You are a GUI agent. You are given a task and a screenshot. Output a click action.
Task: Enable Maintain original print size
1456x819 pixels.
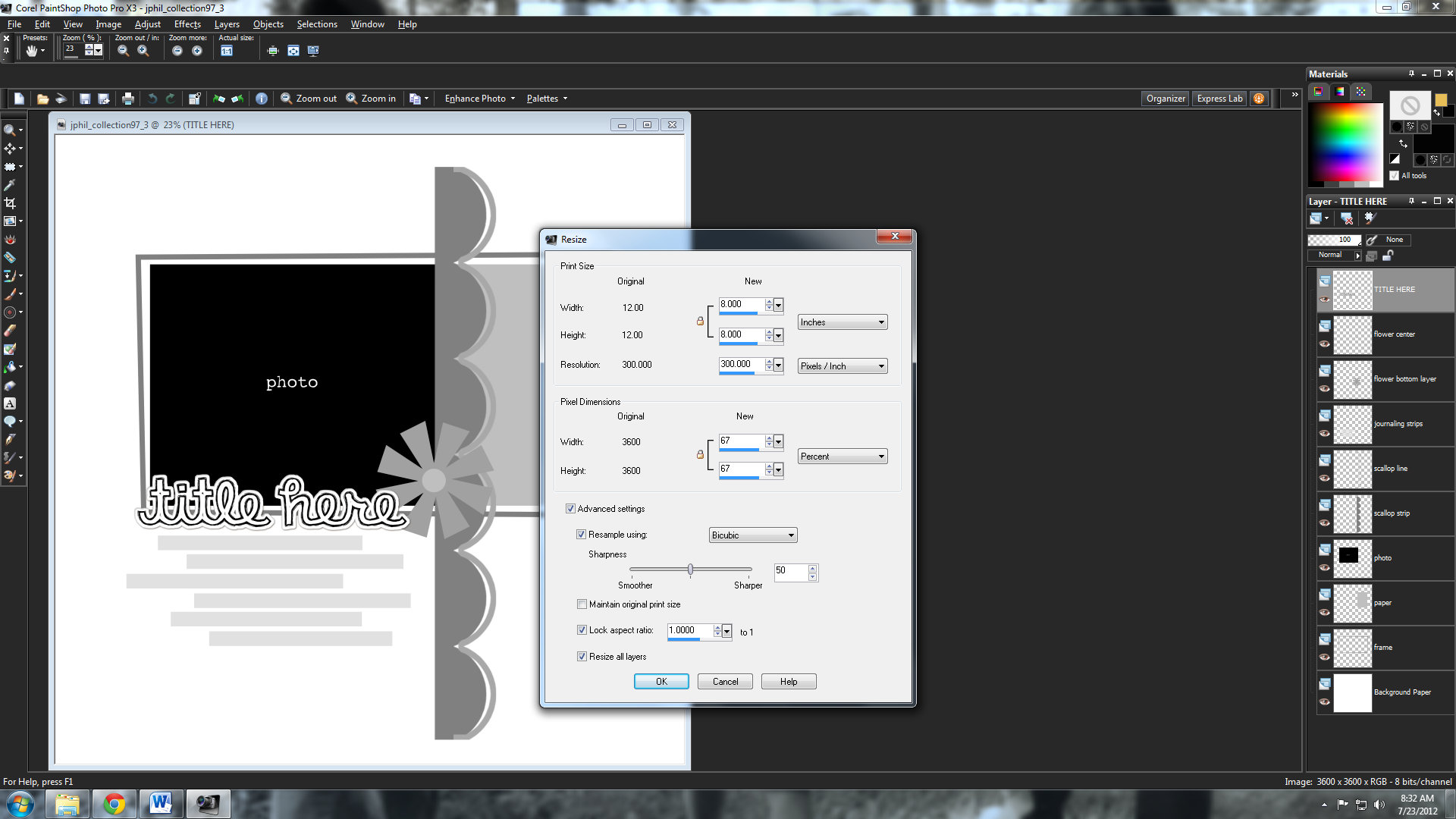point(582,604)
